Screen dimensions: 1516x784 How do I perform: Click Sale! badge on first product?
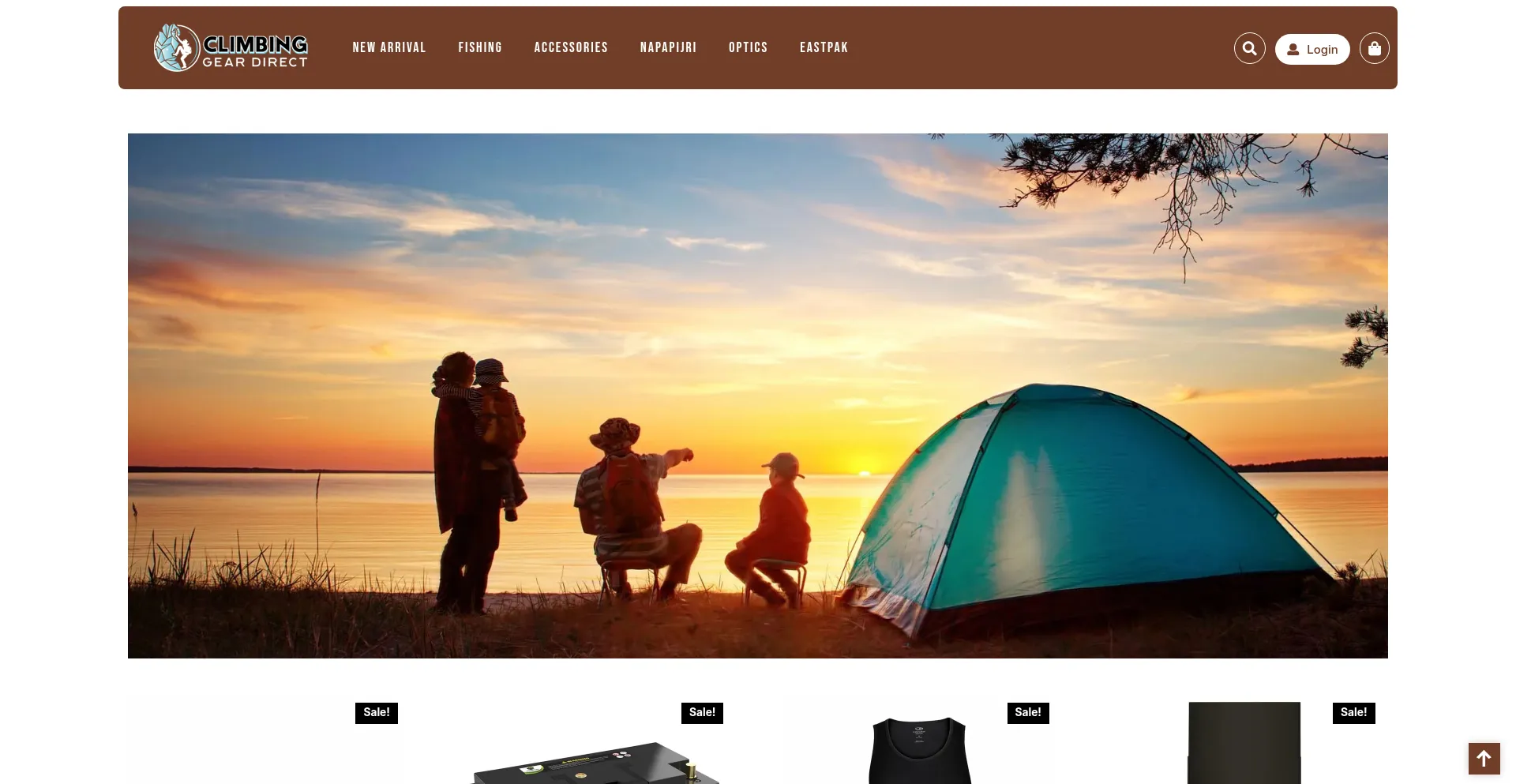click(x=377, y=713)
